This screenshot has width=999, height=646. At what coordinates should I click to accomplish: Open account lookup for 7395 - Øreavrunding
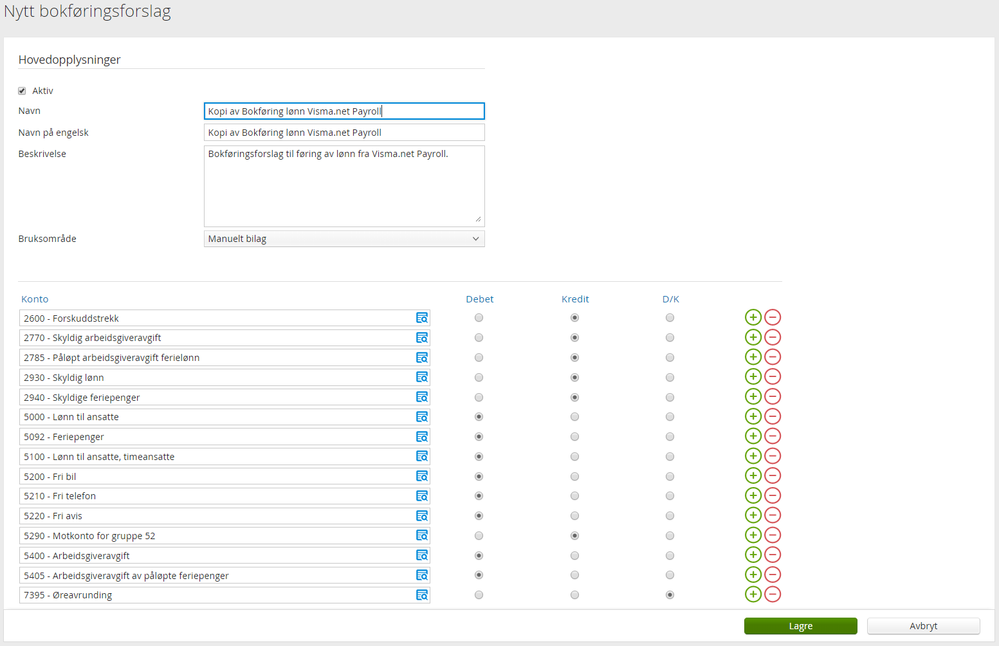click(x=422, y=594)
